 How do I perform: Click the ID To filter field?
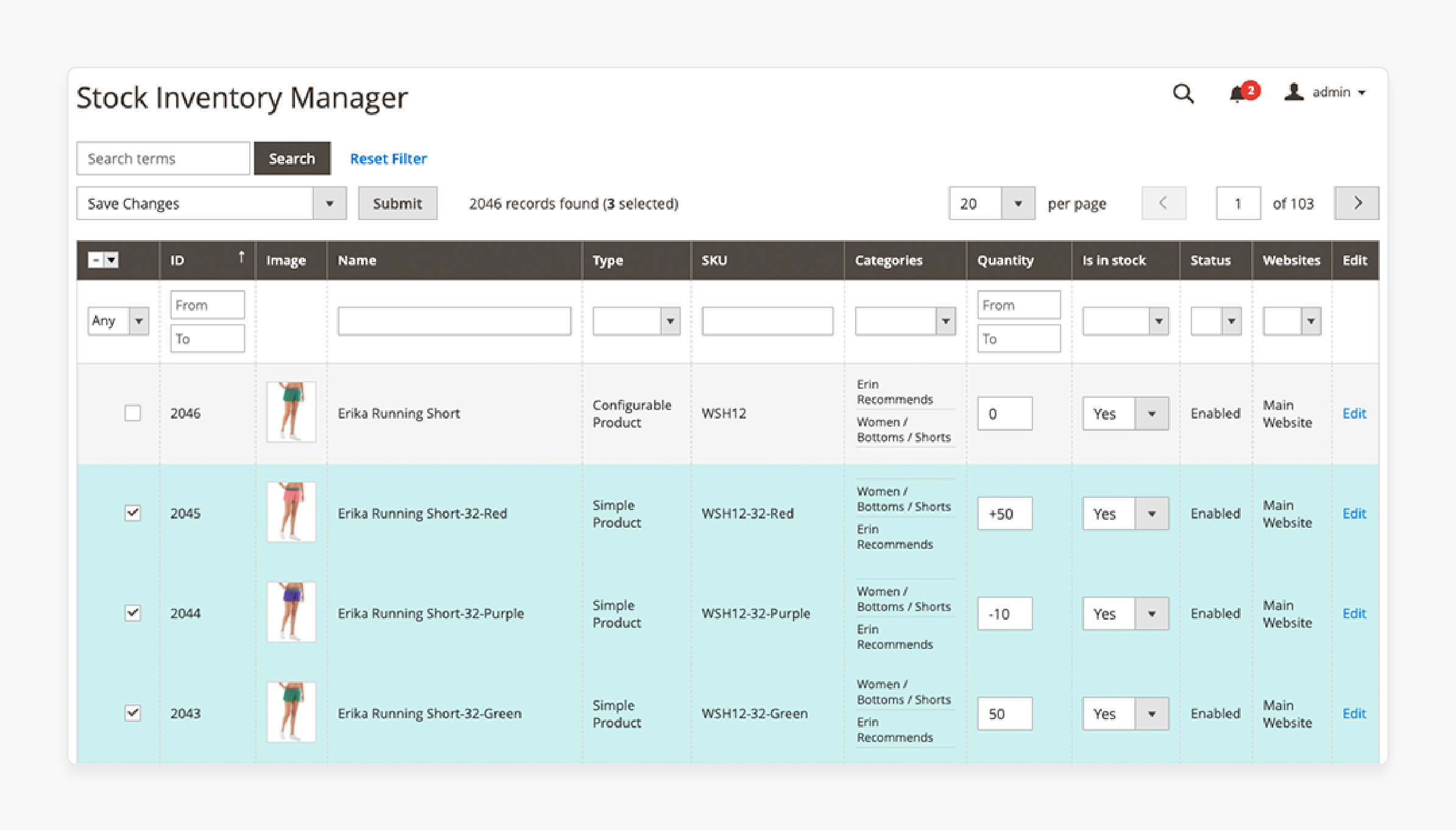(x=207, y=338)
